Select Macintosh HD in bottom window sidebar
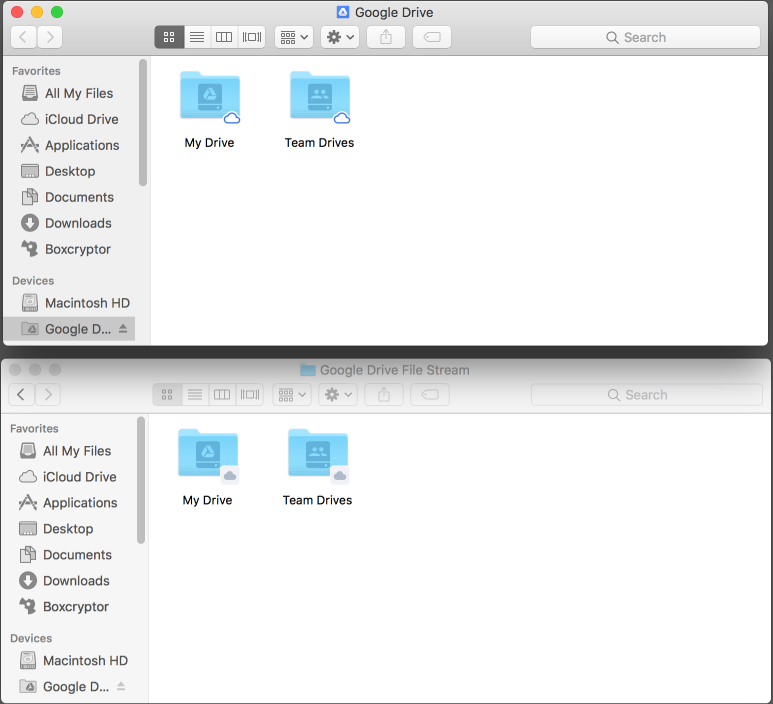 point(68,661)
